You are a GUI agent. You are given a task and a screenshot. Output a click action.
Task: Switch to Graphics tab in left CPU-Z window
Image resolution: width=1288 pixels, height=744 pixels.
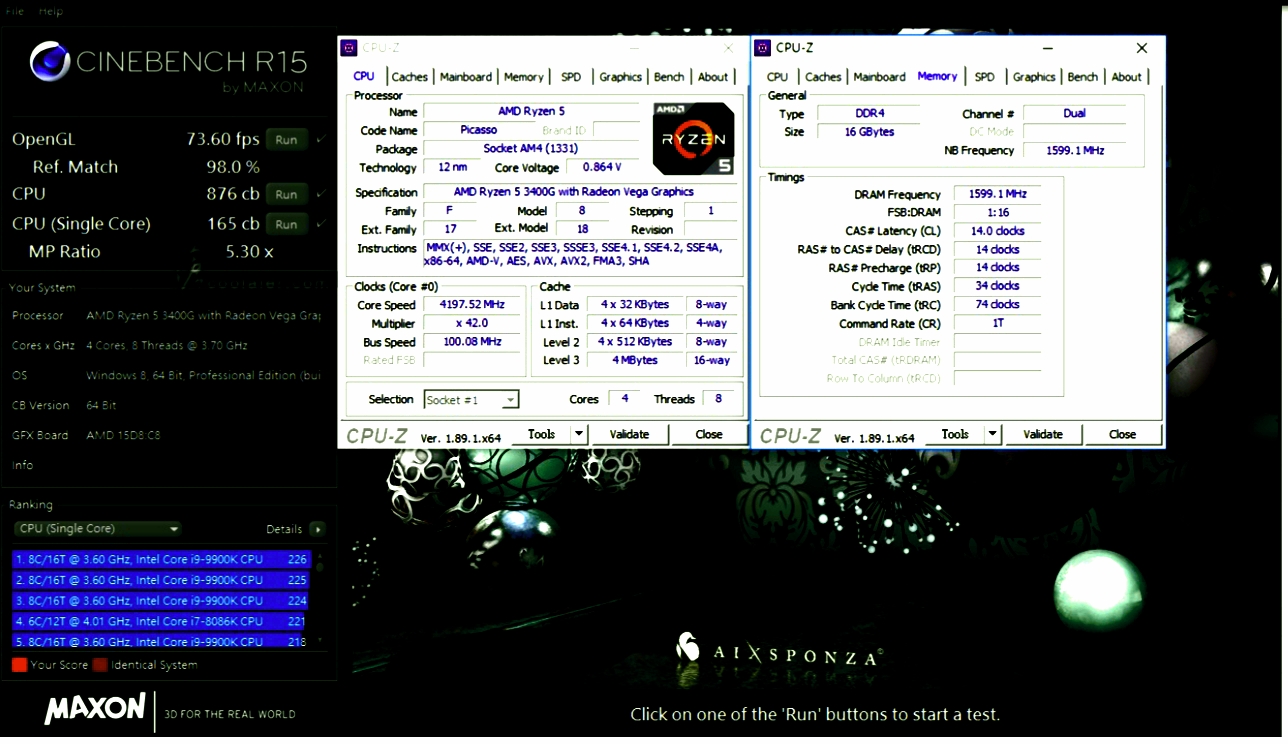620,77
